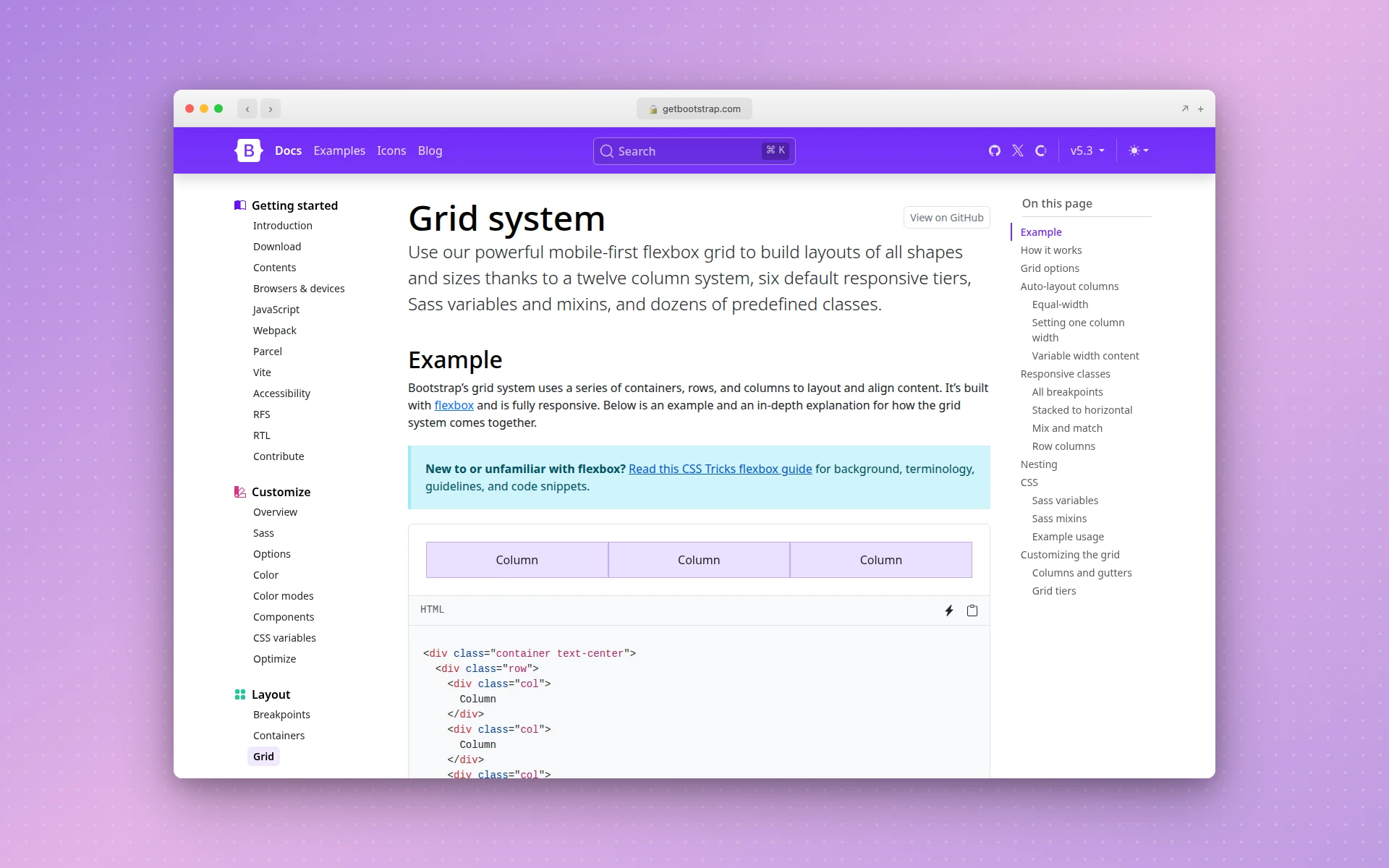Open the Examples nav item
The image size is (1389, 868).
coord(339,150)
